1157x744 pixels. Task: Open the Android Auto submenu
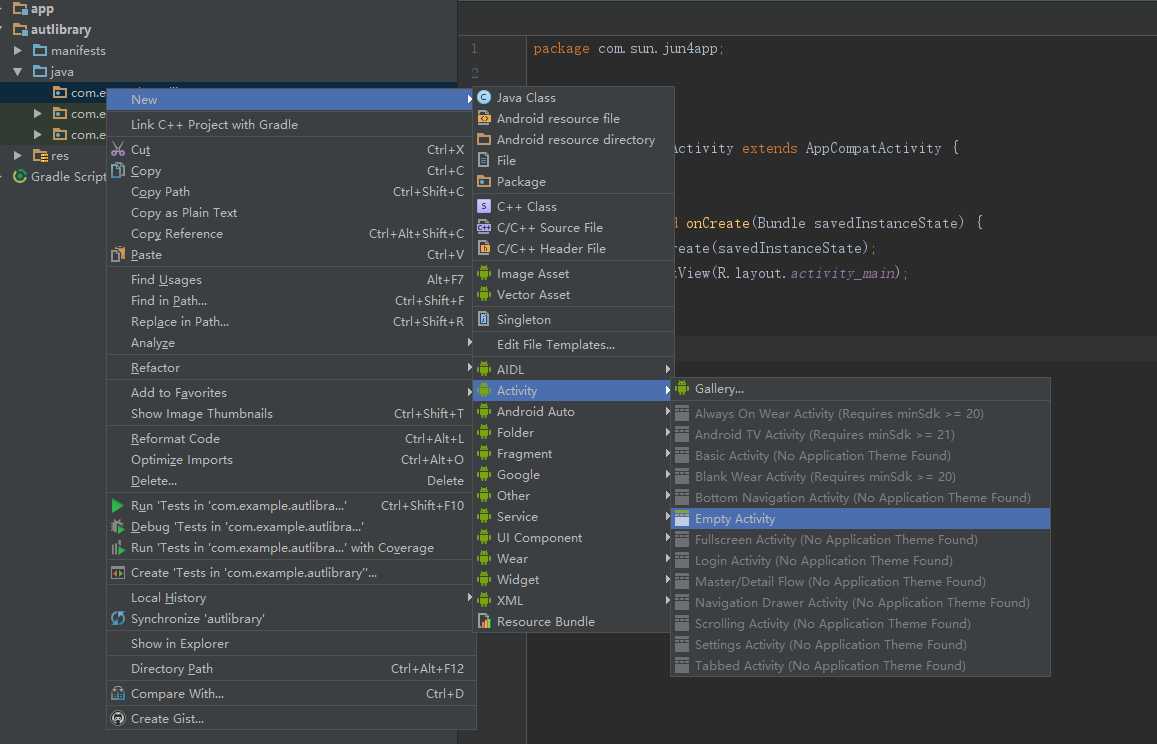[573, 412]
